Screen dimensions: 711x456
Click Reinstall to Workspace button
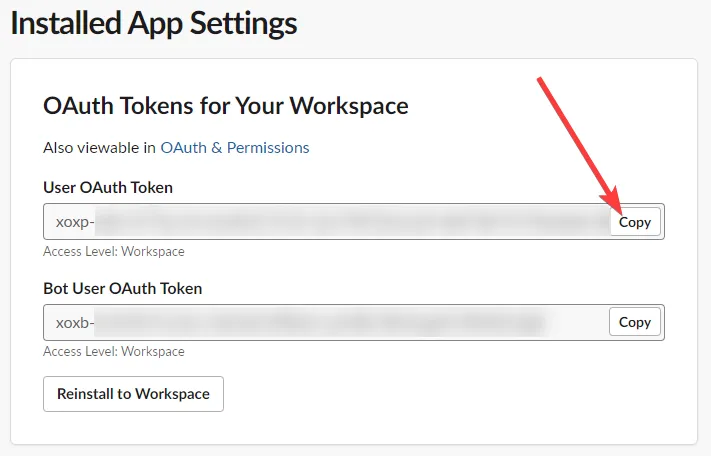[x=133, y=394]
